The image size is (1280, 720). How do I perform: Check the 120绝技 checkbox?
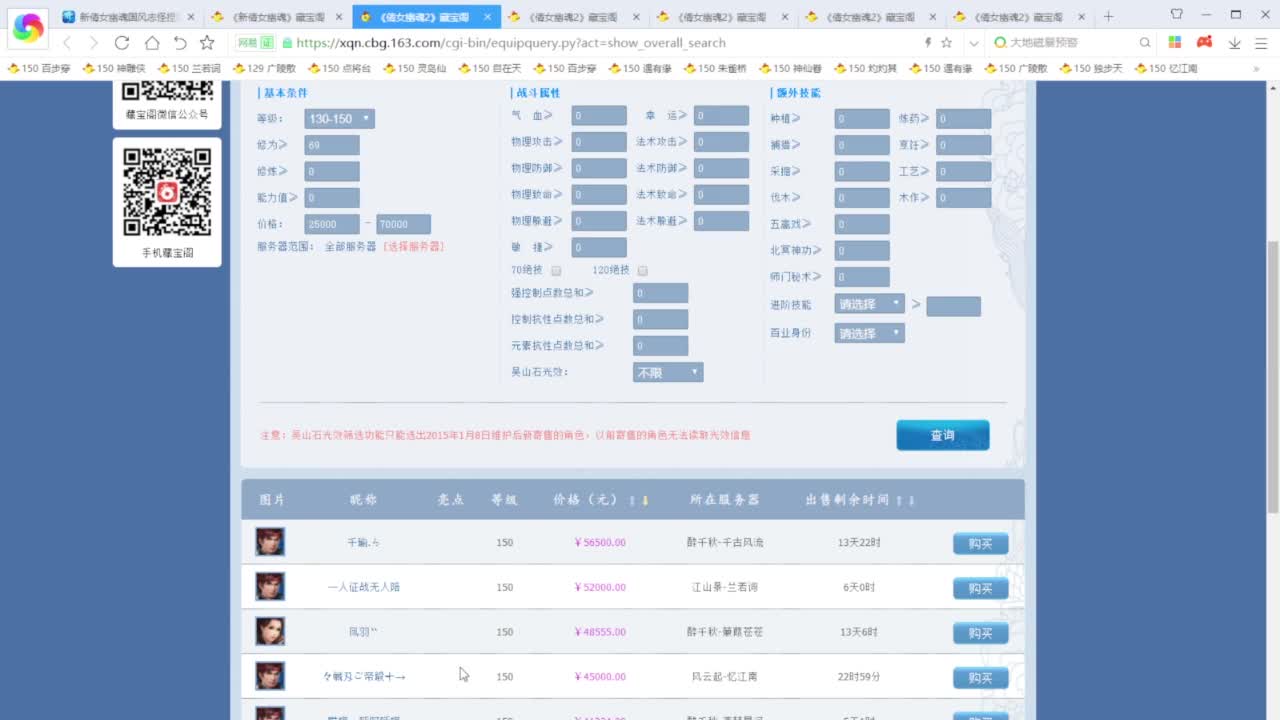[x=643, y=270]
